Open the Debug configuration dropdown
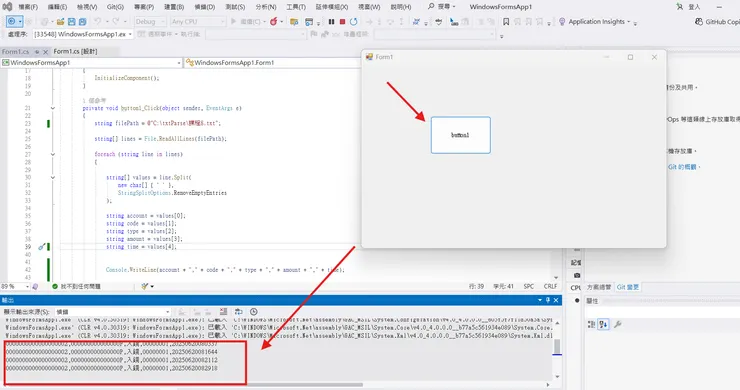This screenshot has width=740, height=390. point(150,22)
